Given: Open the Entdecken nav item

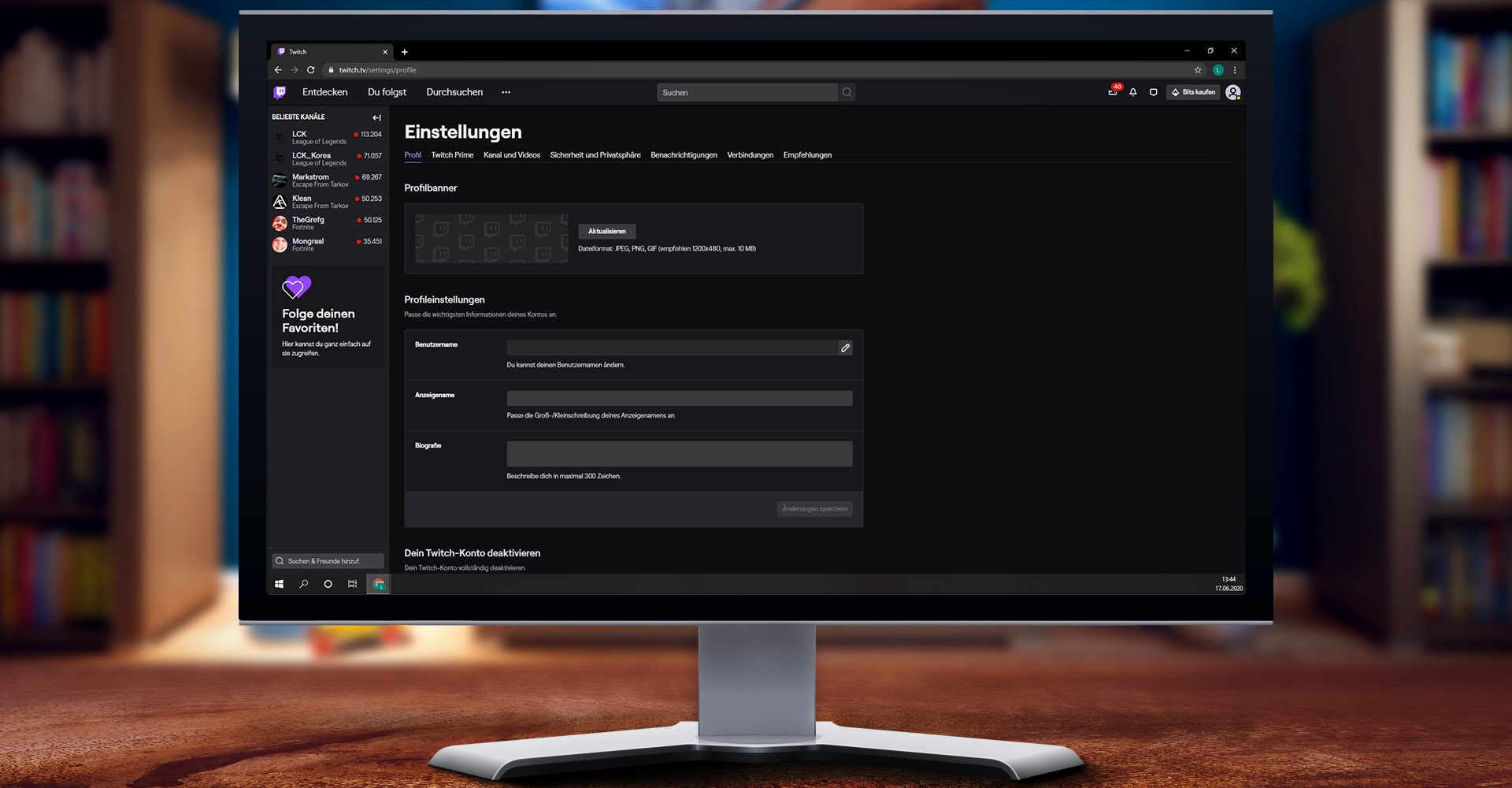Looking at the screenshot, I should (325, 92).
